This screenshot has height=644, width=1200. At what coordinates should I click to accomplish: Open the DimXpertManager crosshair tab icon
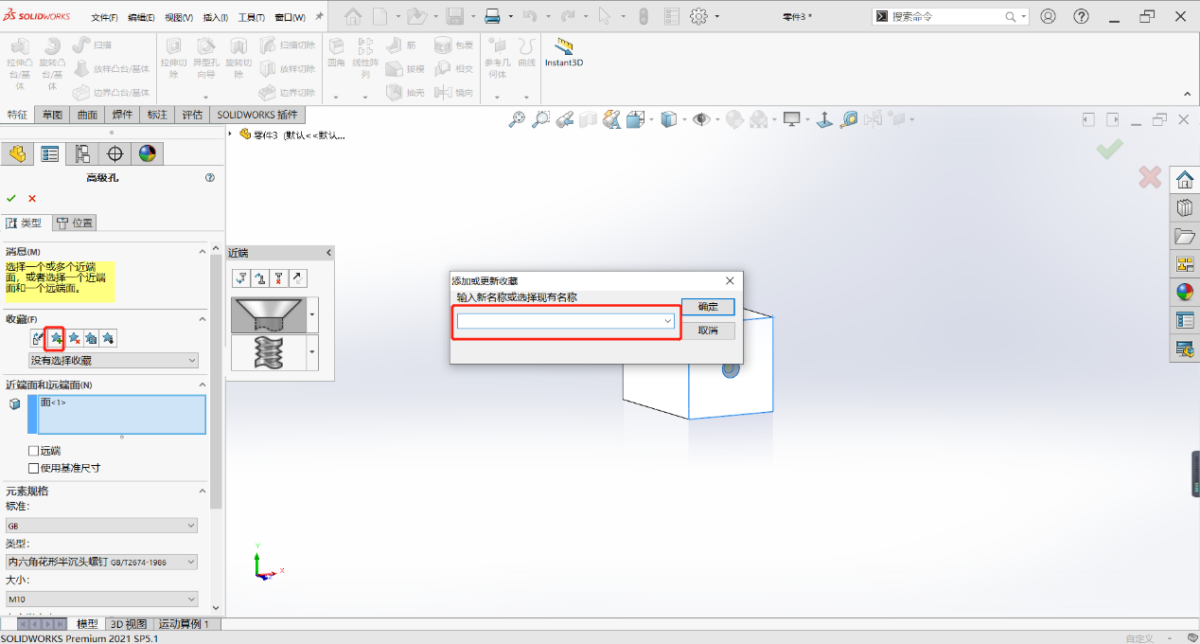[115, 153]
